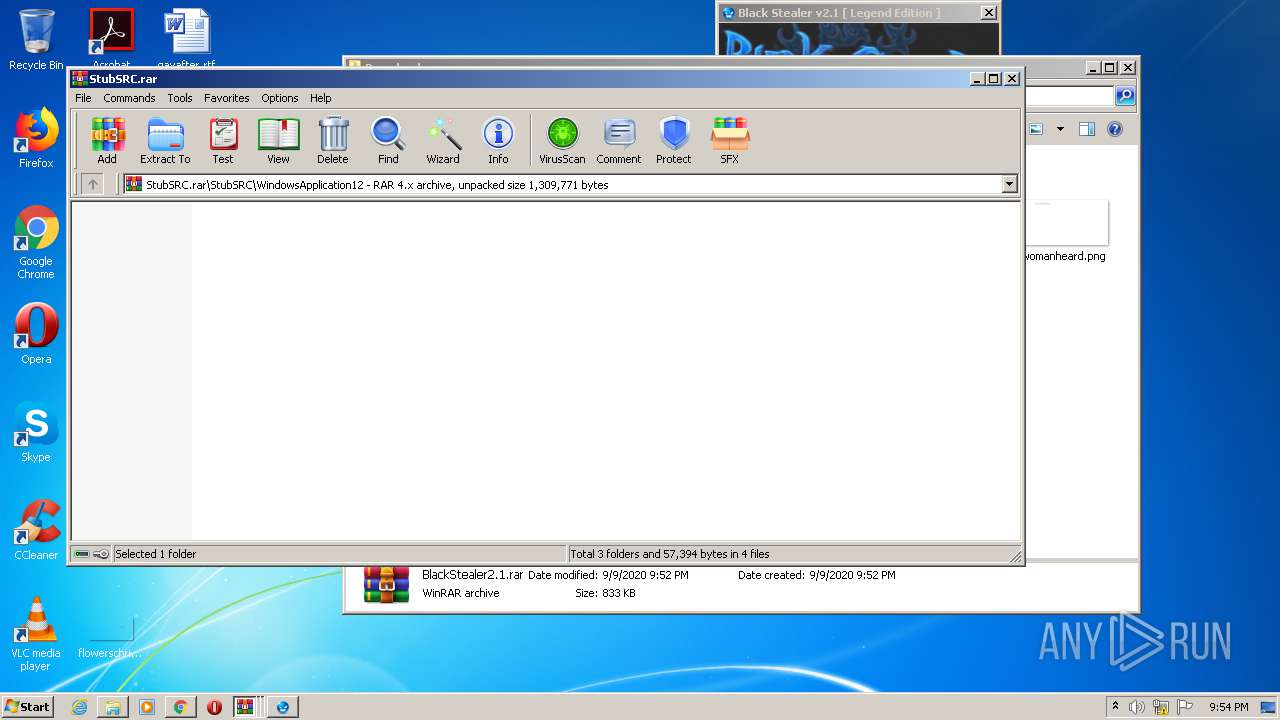Click the SFX icon
This screenshot has width=1280, height=720.
coord(730,140)
